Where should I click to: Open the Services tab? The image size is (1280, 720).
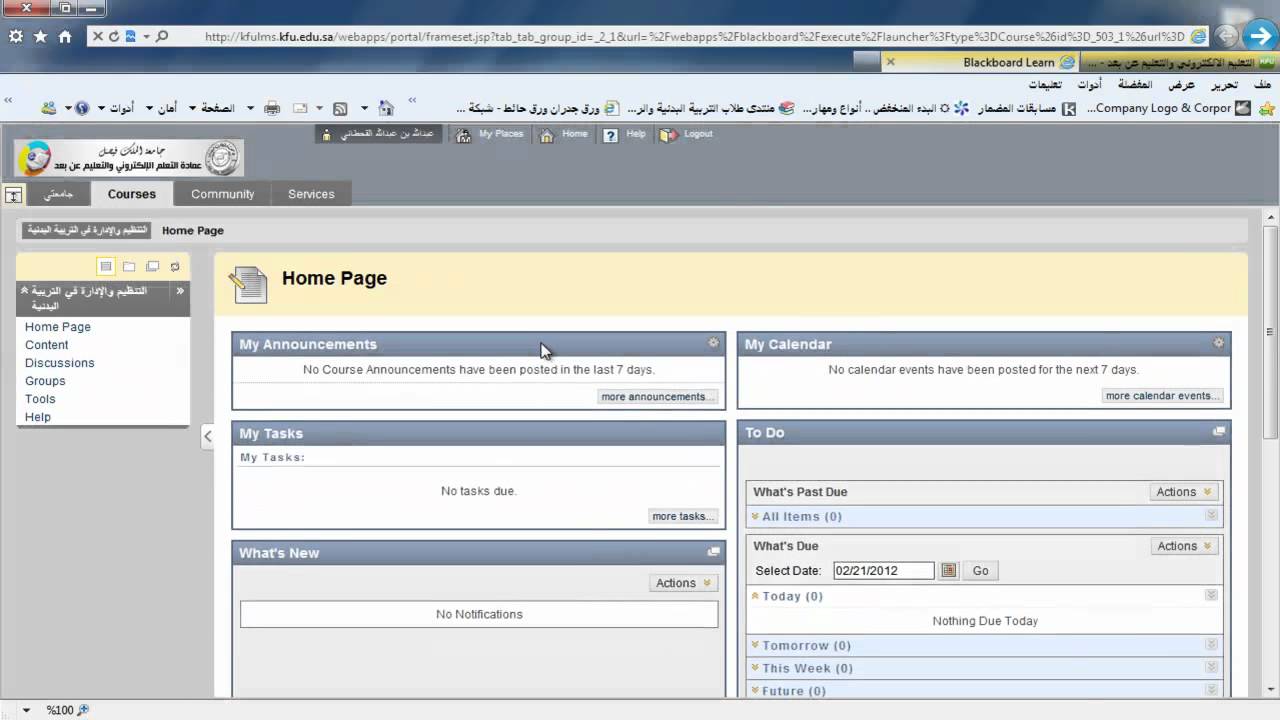(x=311, y=194)
